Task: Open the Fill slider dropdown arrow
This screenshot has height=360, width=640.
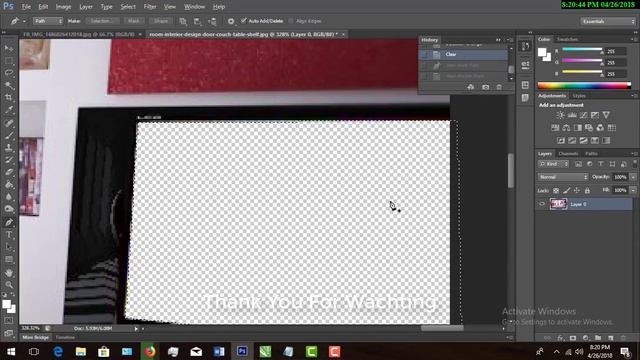Action: pyautogui.click(x=633, y=191)
